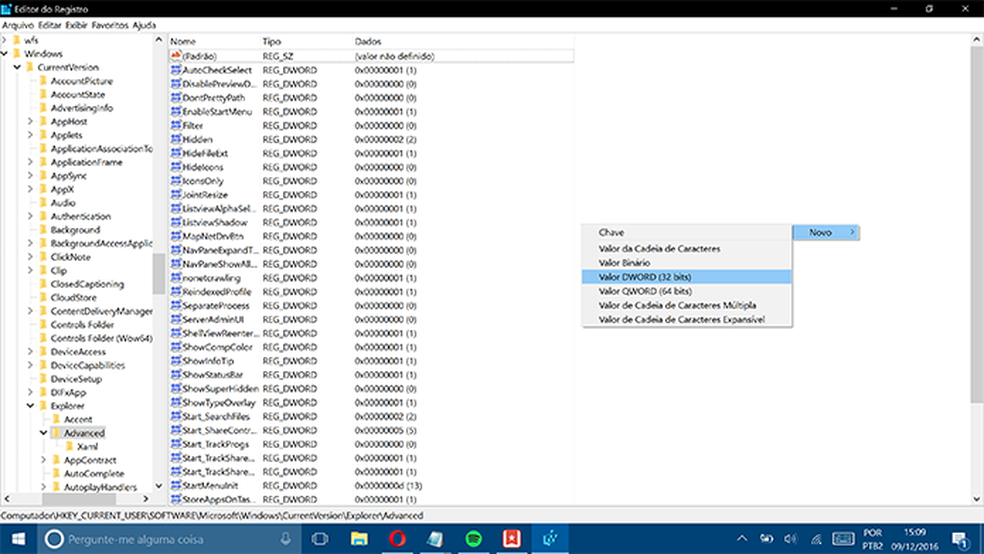984x554 pixels.
Task: Click the ShowSuperHidden value icon
Action: tap(176, 388)
